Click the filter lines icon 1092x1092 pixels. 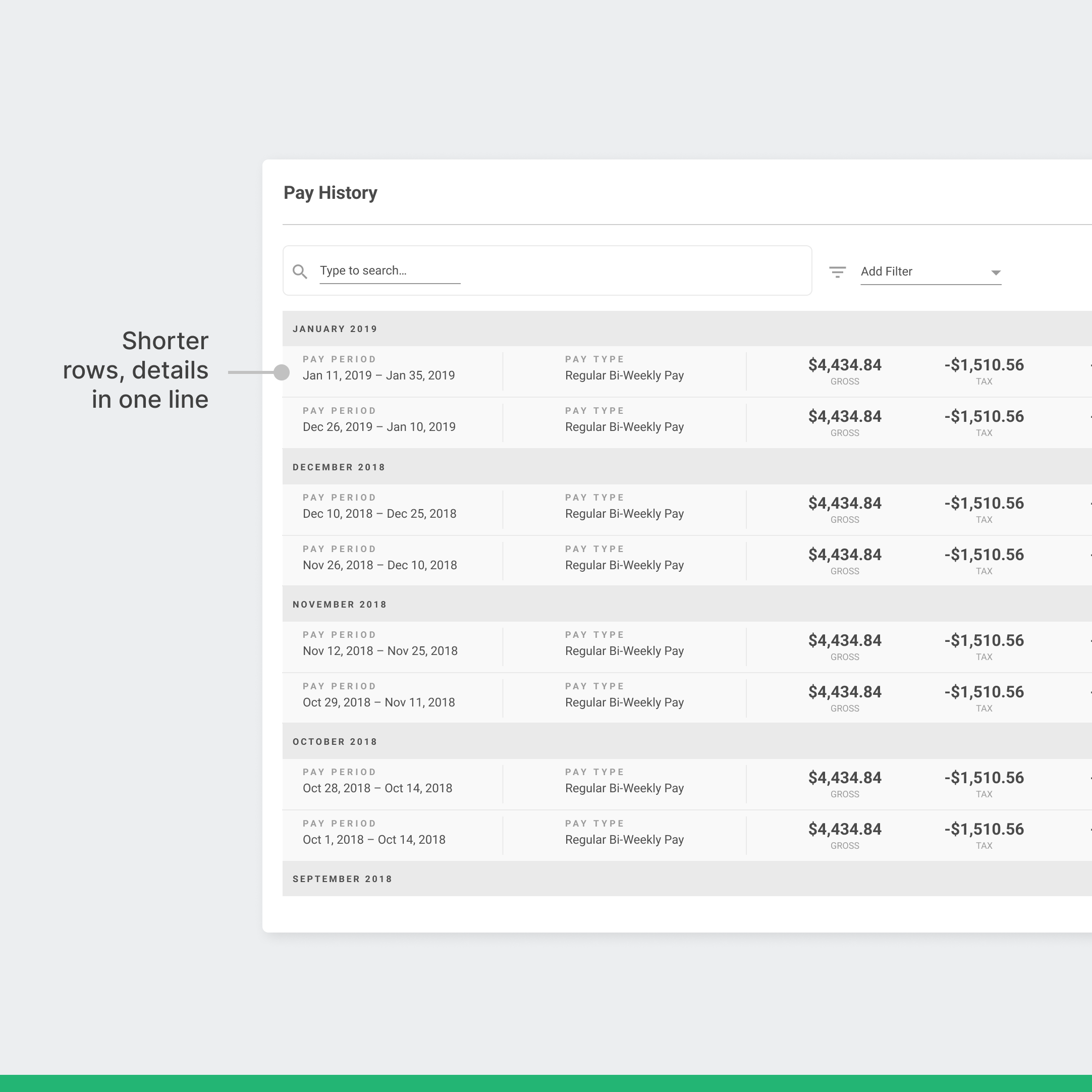pos(837,272)
